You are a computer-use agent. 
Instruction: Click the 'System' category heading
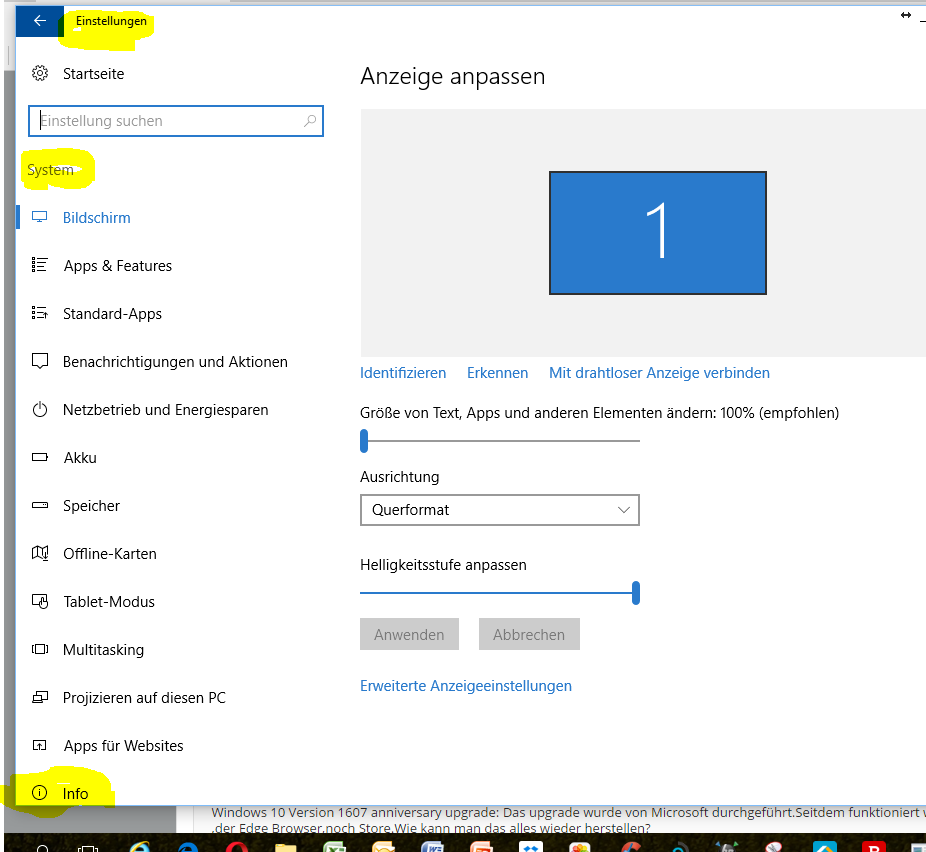(50, 170)
